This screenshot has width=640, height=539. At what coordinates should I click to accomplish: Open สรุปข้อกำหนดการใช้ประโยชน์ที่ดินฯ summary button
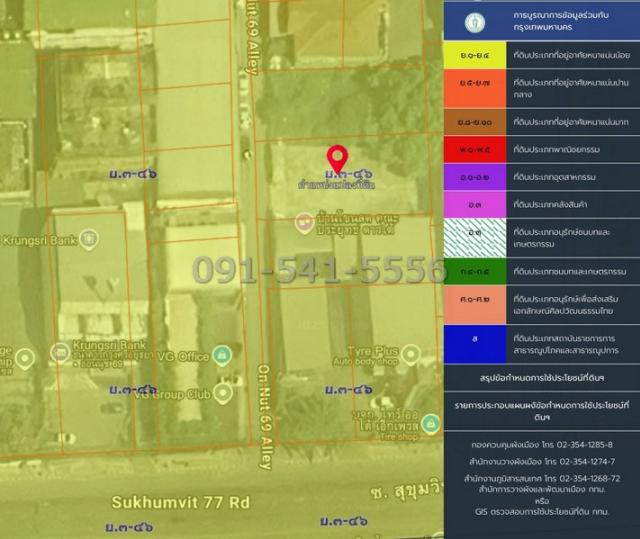541,378
